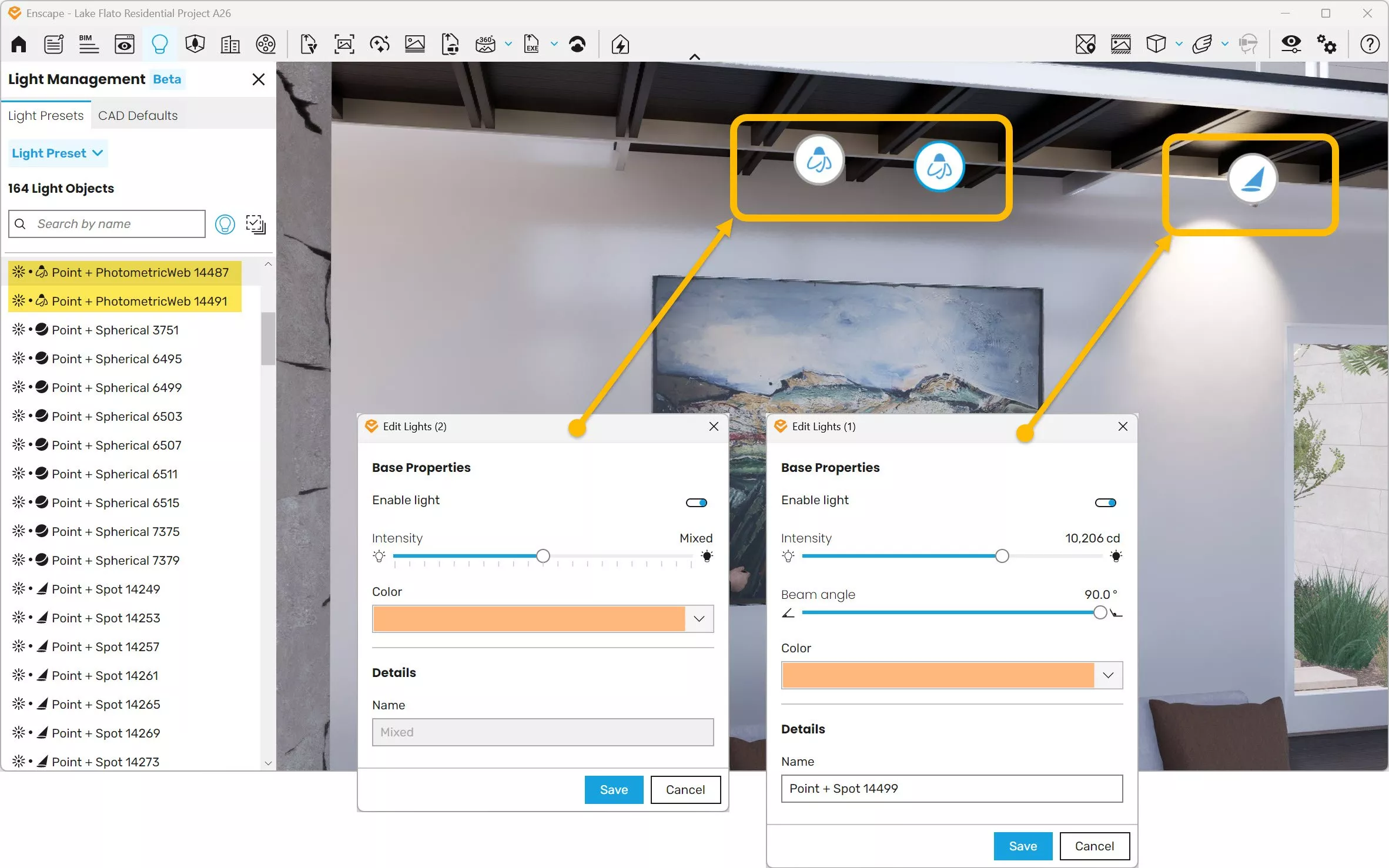Click the 360 panorama icon

click(x=486, y=44)
